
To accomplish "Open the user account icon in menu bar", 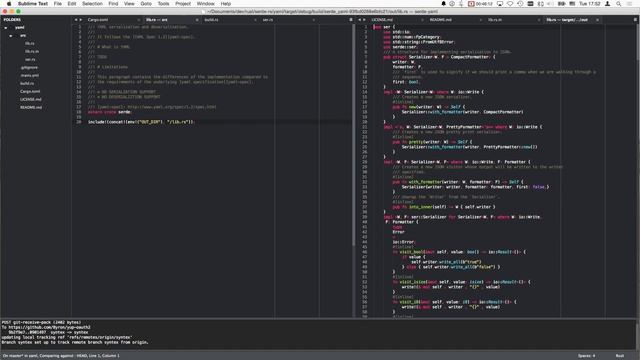I will pyautogui.click(x=607, y=4).
